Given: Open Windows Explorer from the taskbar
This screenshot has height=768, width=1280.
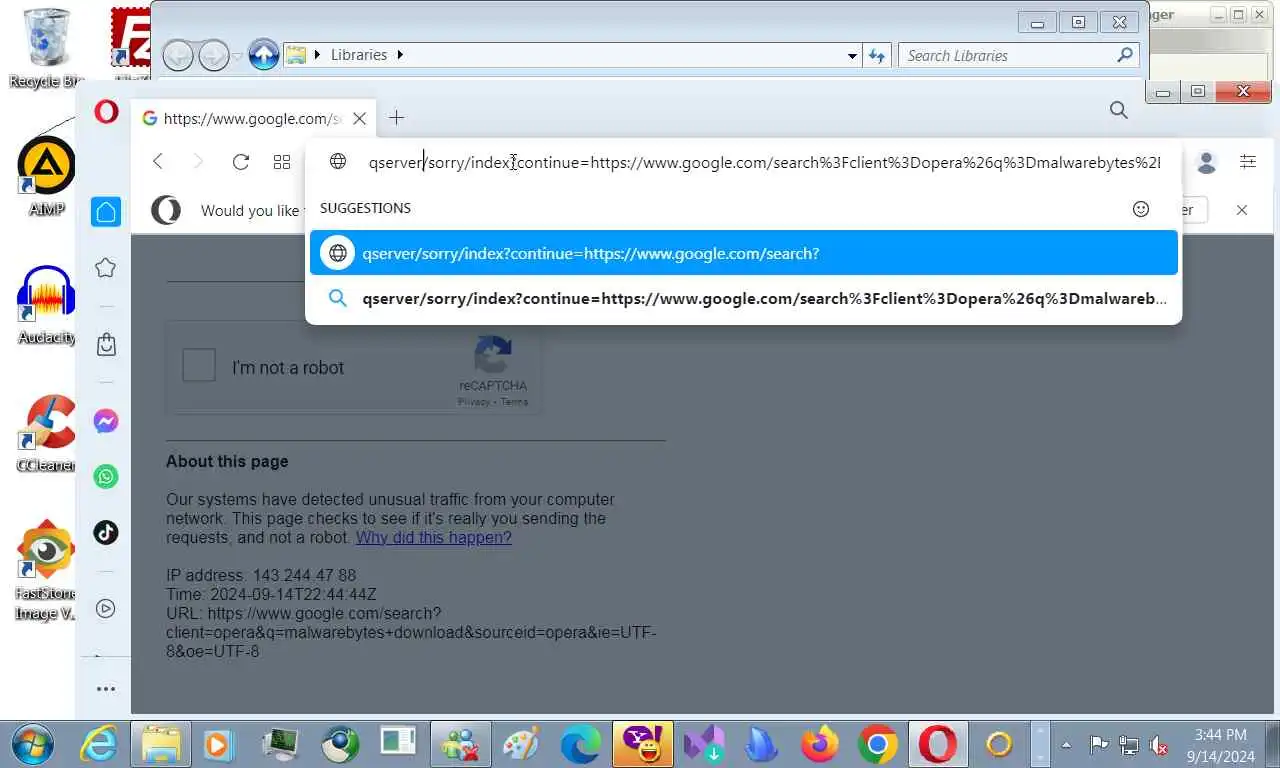Looking at the screenshot, I should (x=159, y=744).
